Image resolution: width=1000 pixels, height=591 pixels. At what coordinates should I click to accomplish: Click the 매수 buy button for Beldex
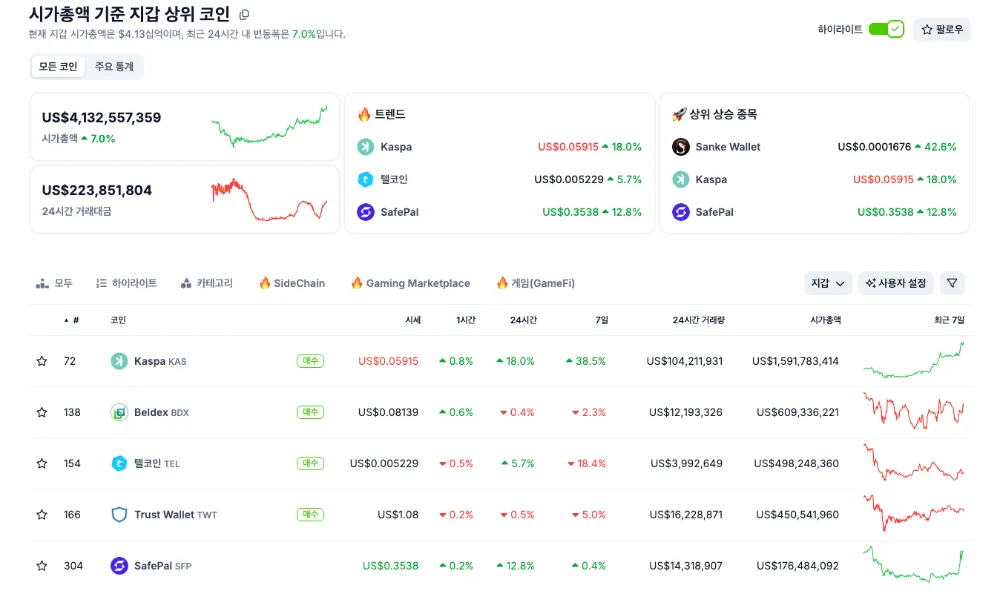click(310, 412)
